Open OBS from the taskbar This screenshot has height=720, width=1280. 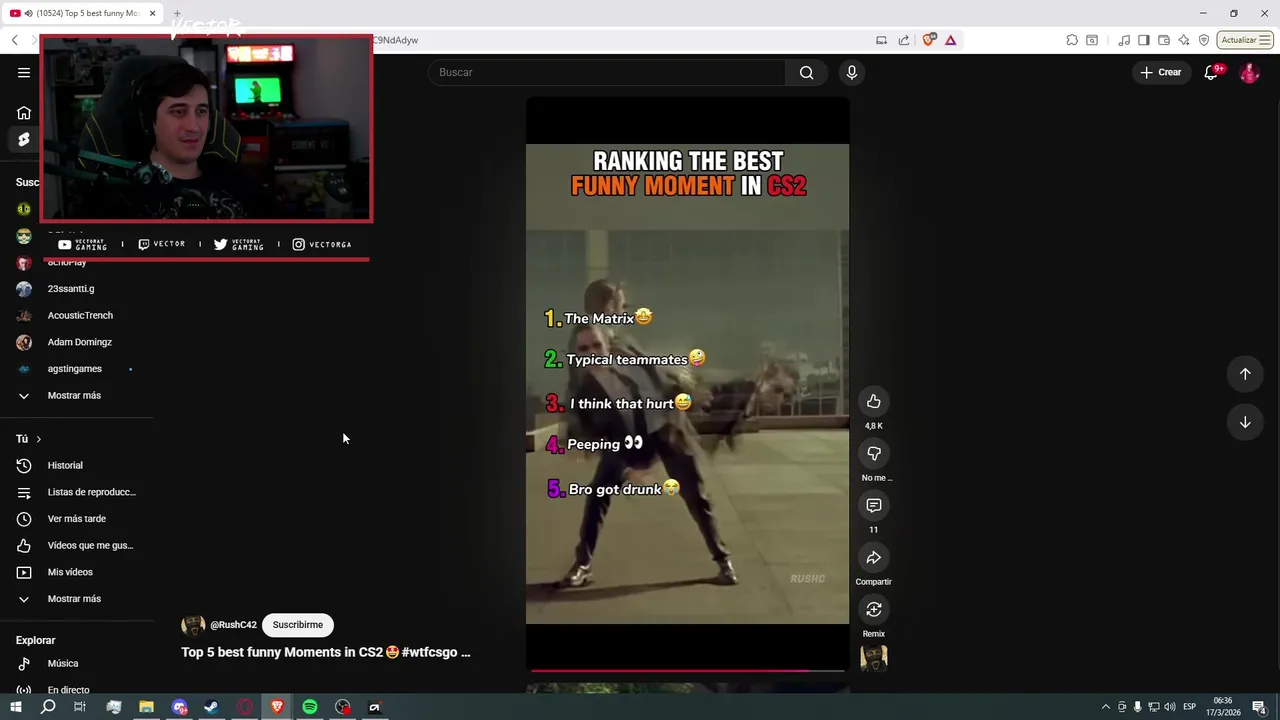[x=343, y=707]
